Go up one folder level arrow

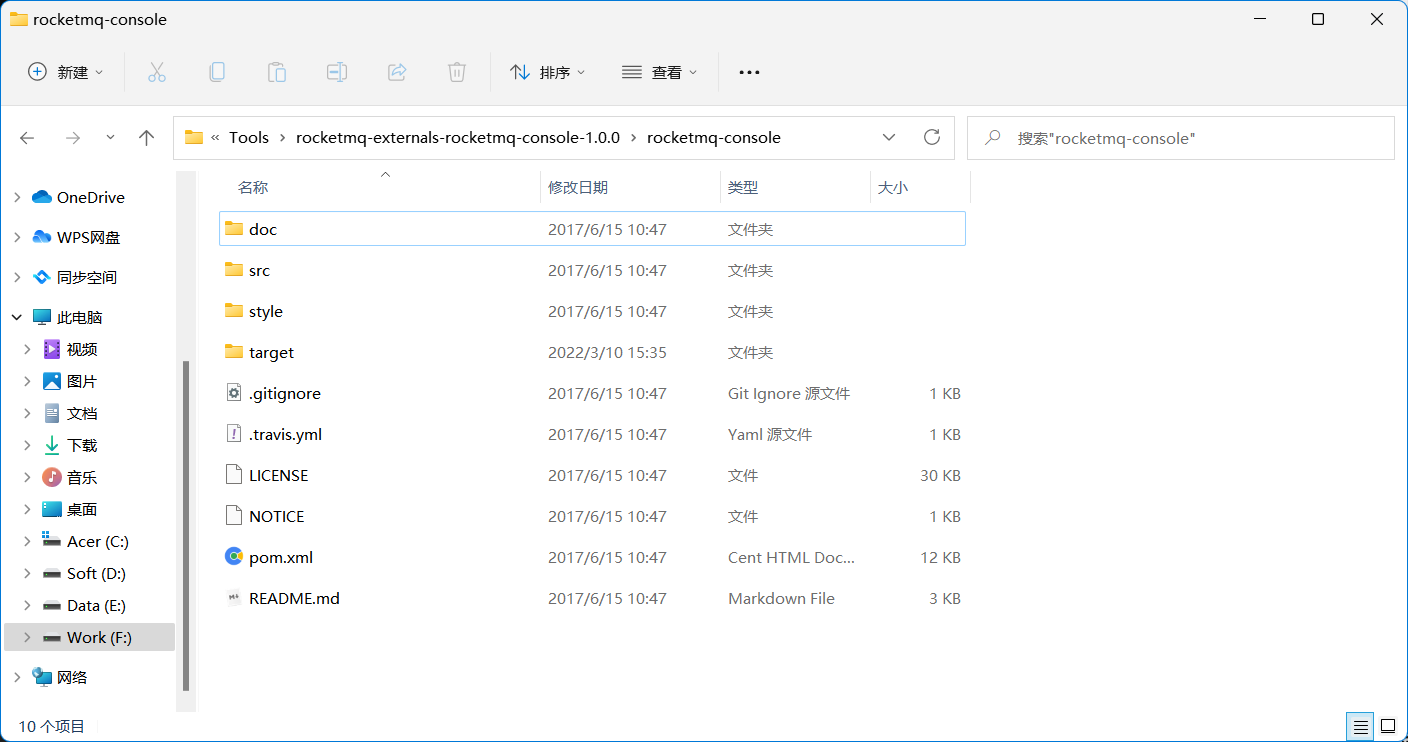tap(147, 138)
